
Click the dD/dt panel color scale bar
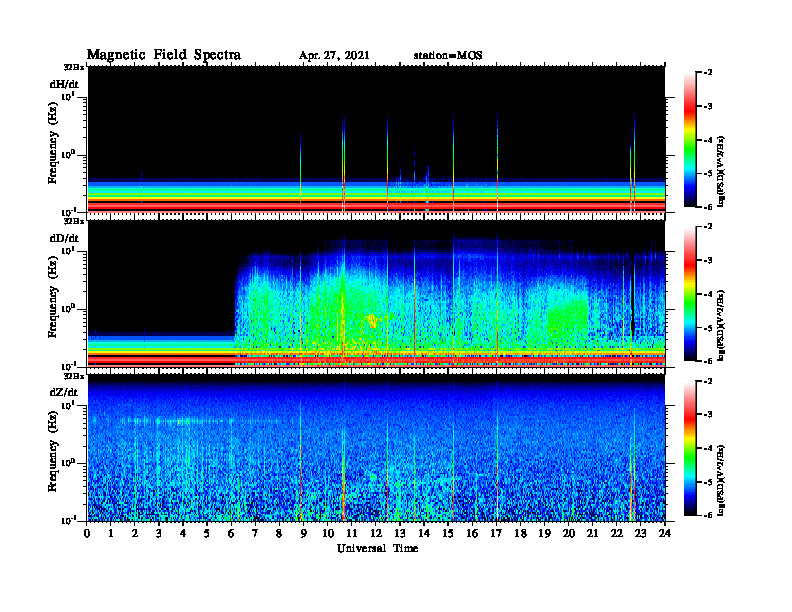(690, 293)
